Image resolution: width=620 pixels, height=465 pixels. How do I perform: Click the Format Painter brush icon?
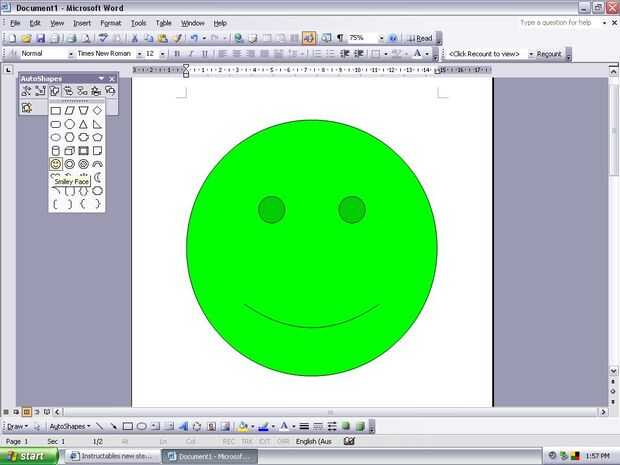click(x=177, y=38)
